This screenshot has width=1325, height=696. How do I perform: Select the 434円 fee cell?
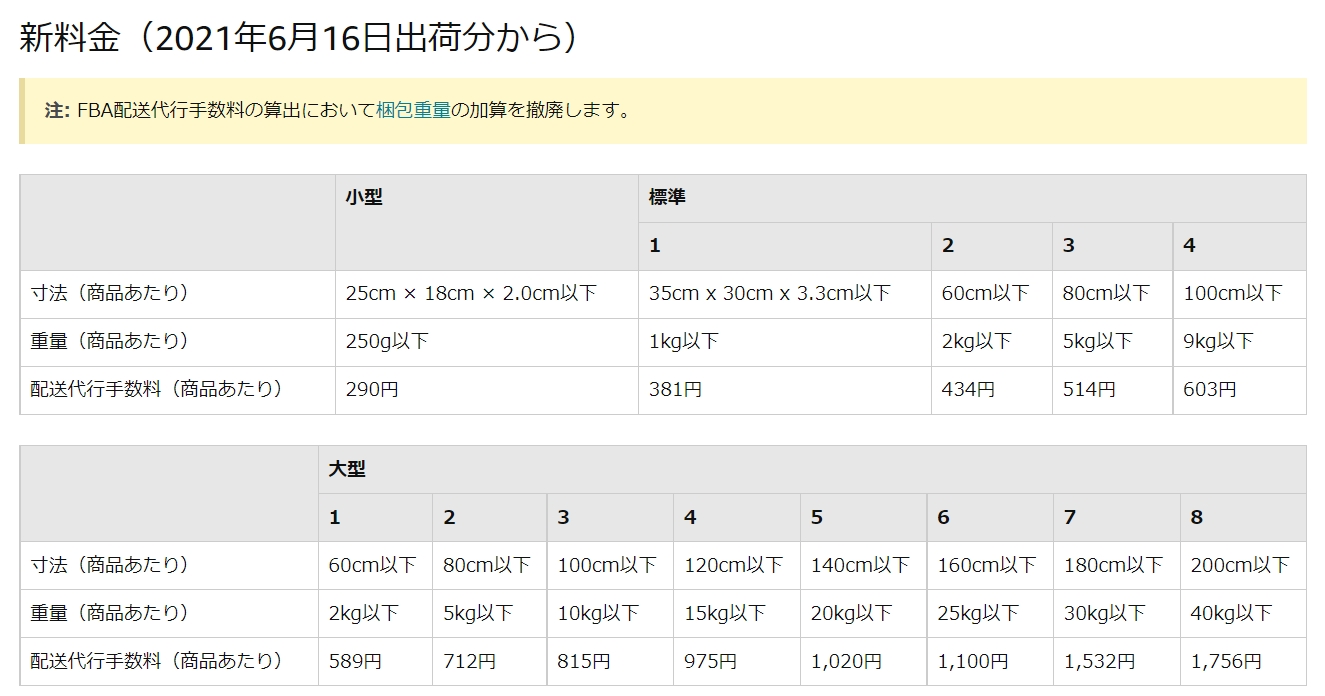point(968,390)
